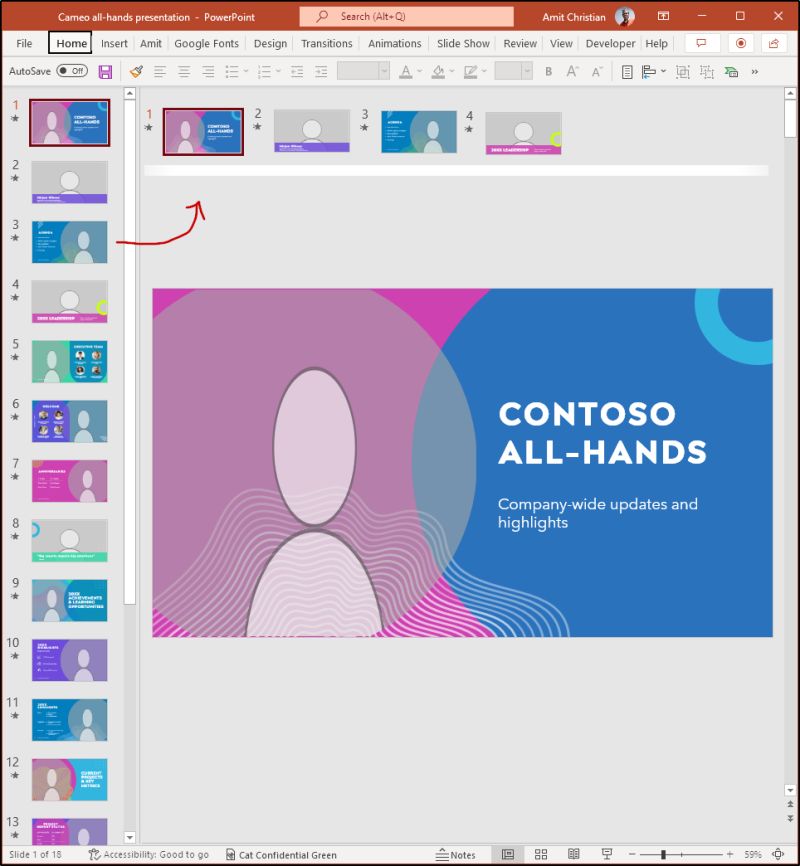800x866 pixels.
Task: Select slide 12 thumbnail in panel
Action: click(70, 780)
